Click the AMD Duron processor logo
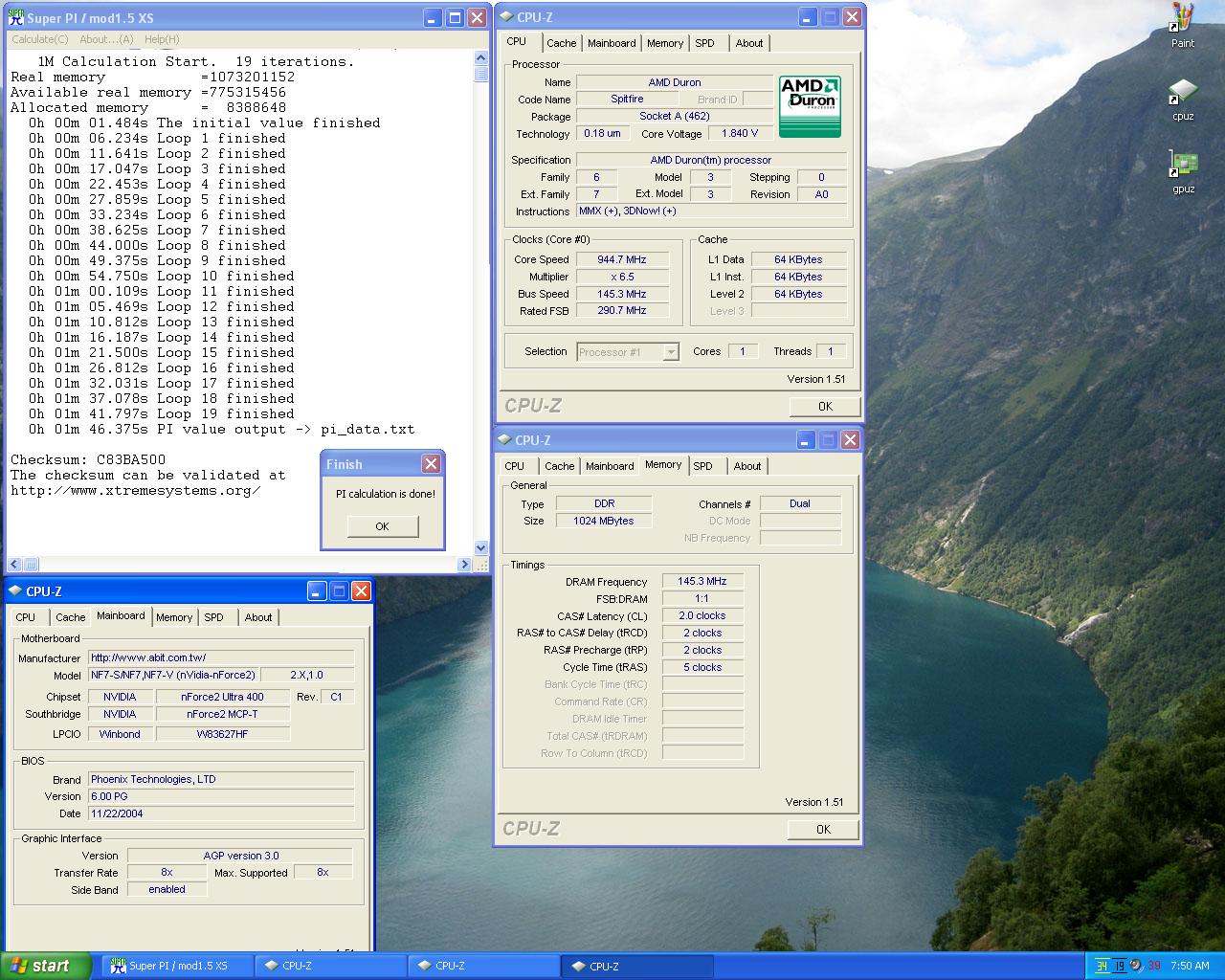Screen dimensions: 1225x980 click(810, 106)
